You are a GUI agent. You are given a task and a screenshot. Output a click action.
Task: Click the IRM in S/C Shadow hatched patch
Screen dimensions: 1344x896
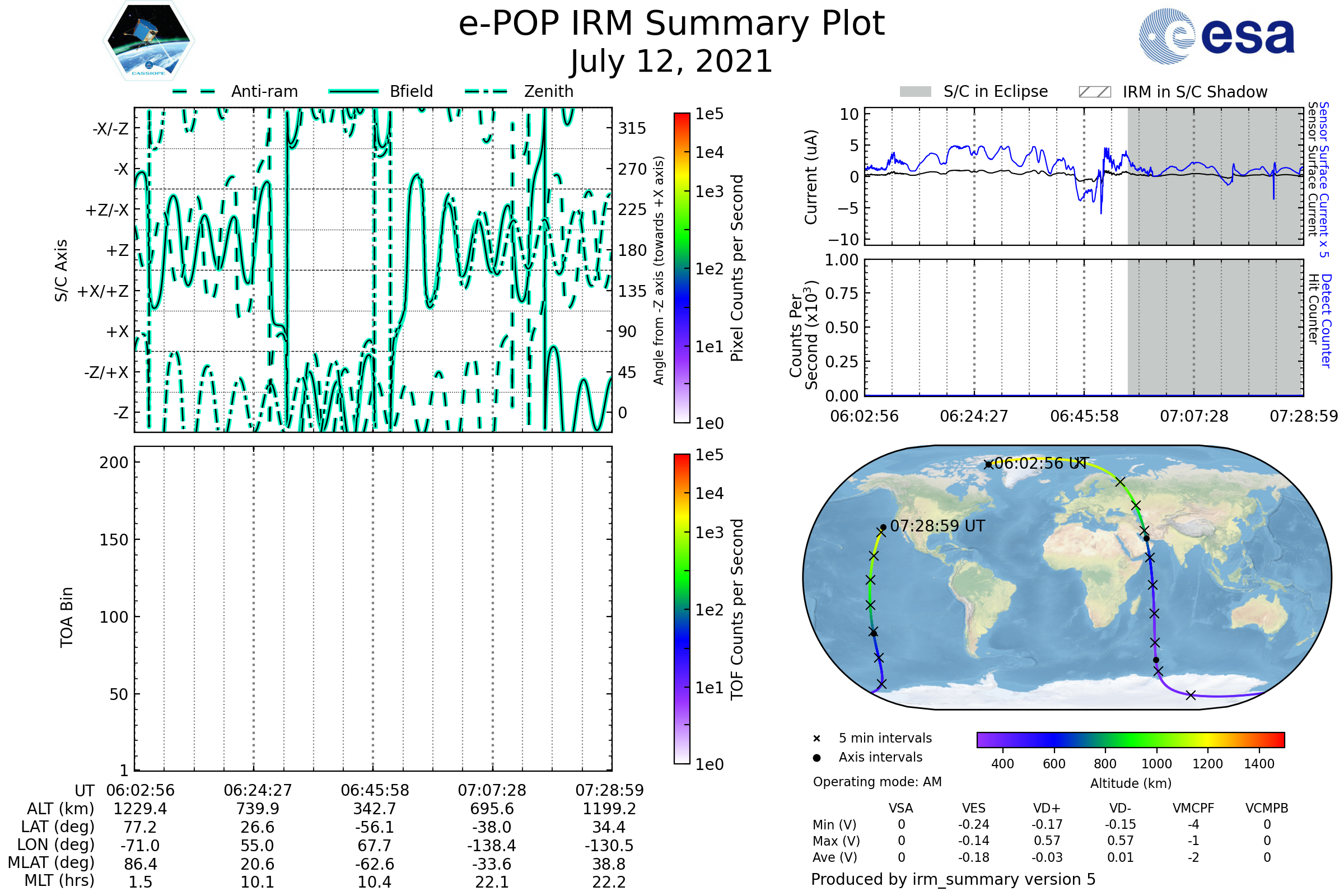pyautogui.click(x=1094, y=92)
